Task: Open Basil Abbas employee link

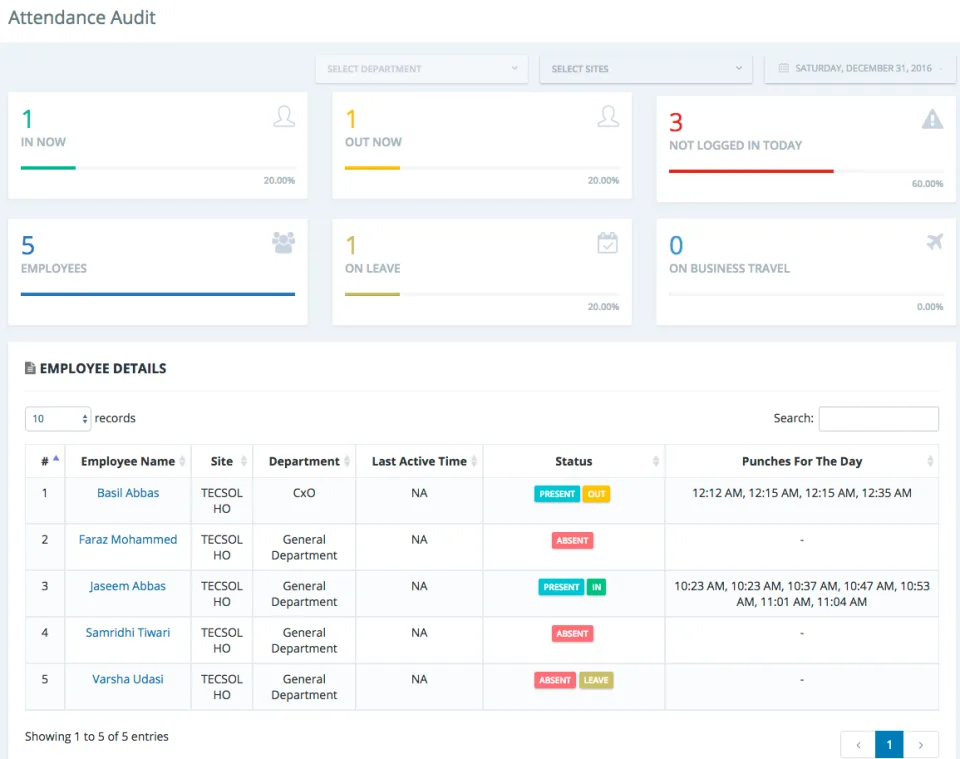Action: [128, 493]
